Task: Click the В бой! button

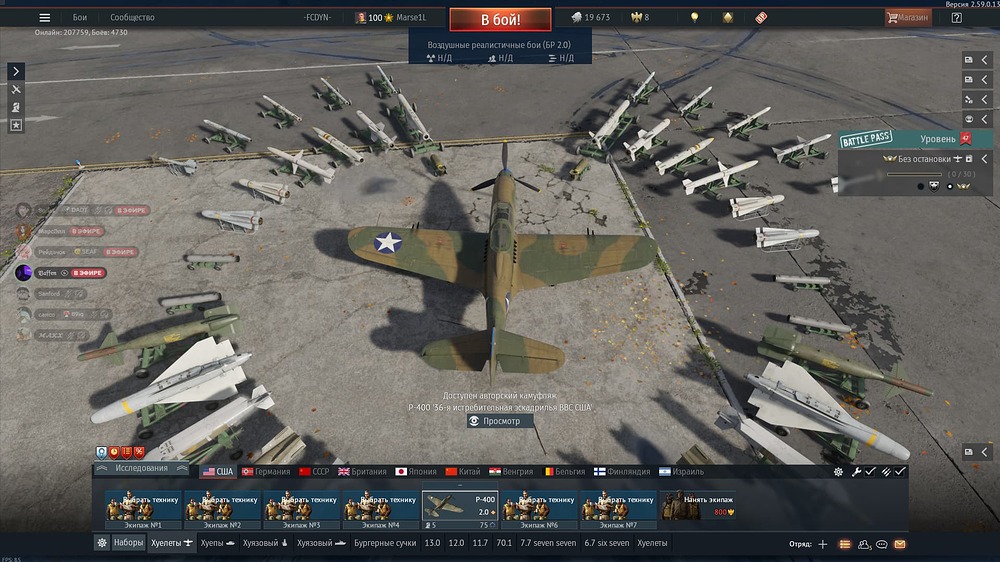Action: click(501, 20)
